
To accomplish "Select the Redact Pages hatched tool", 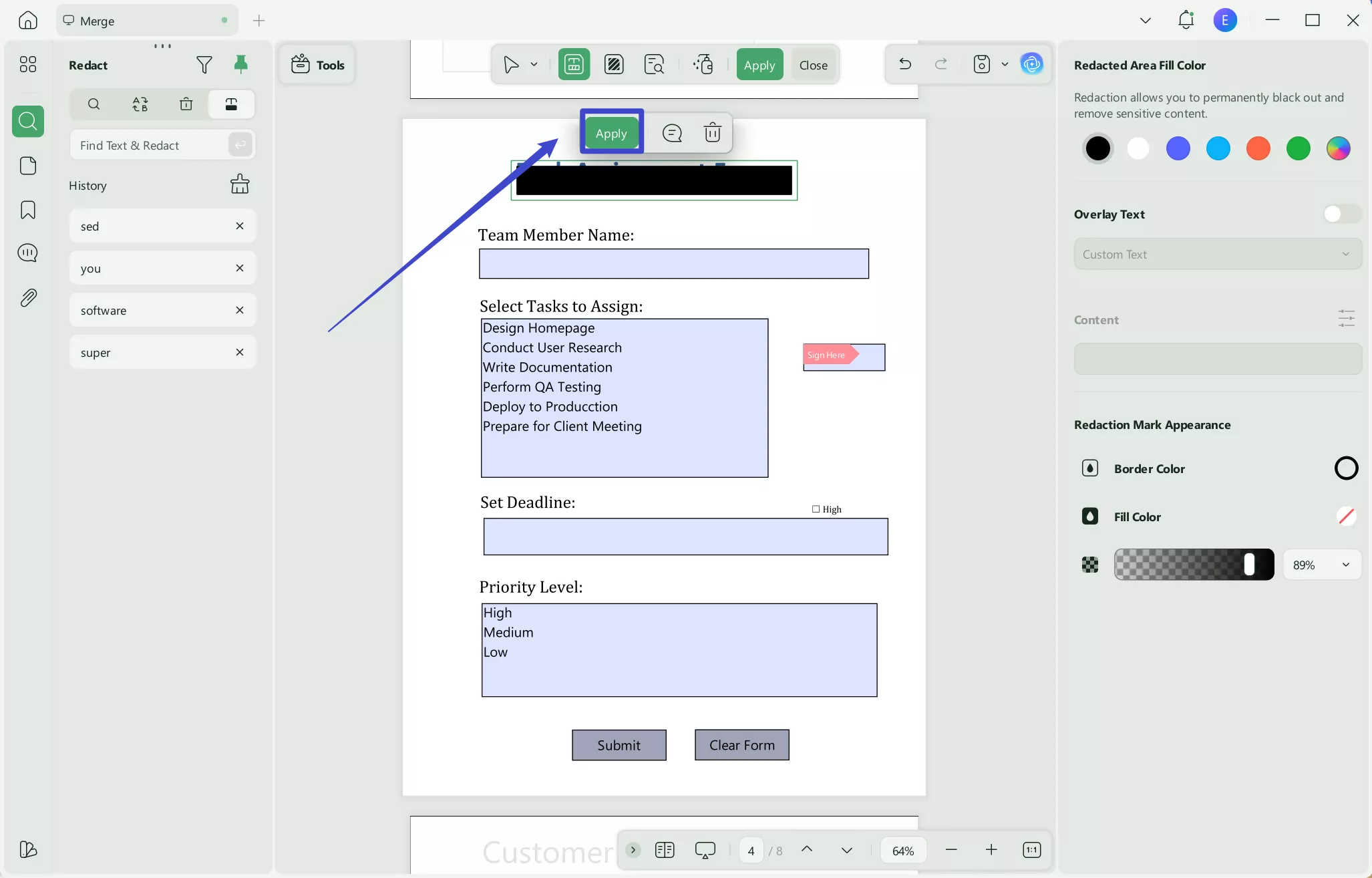I will pos(614,65).
